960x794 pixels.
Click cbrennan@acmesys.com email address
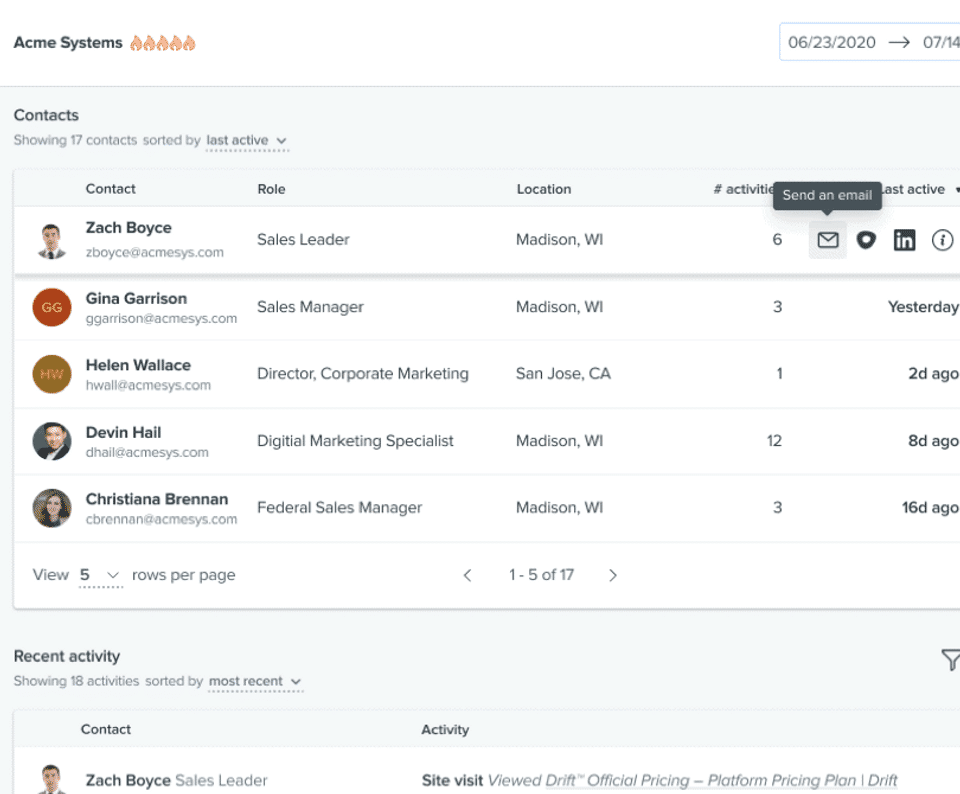[161, 519]
